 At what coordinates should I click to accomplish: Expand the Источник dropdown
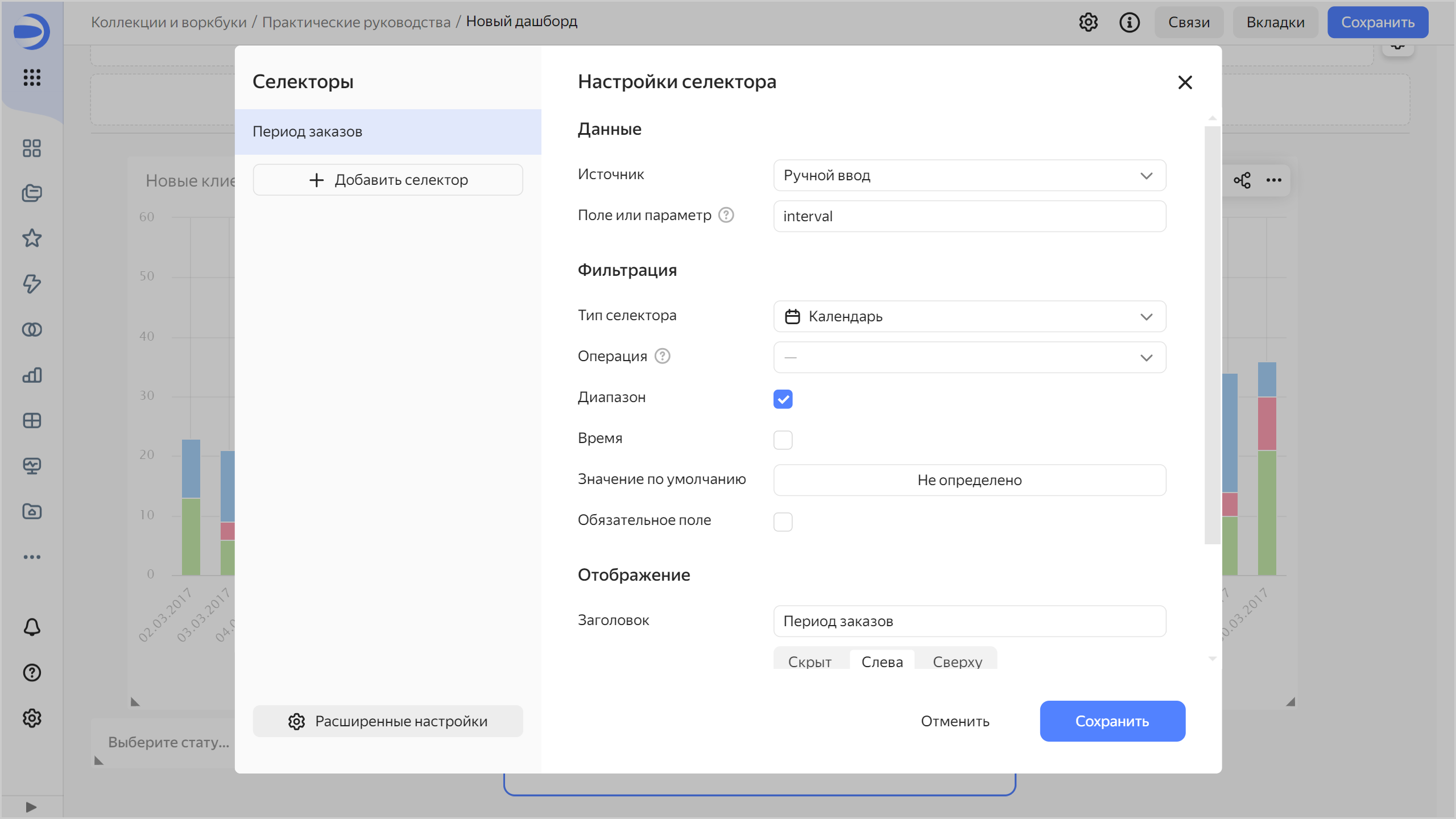969,175
